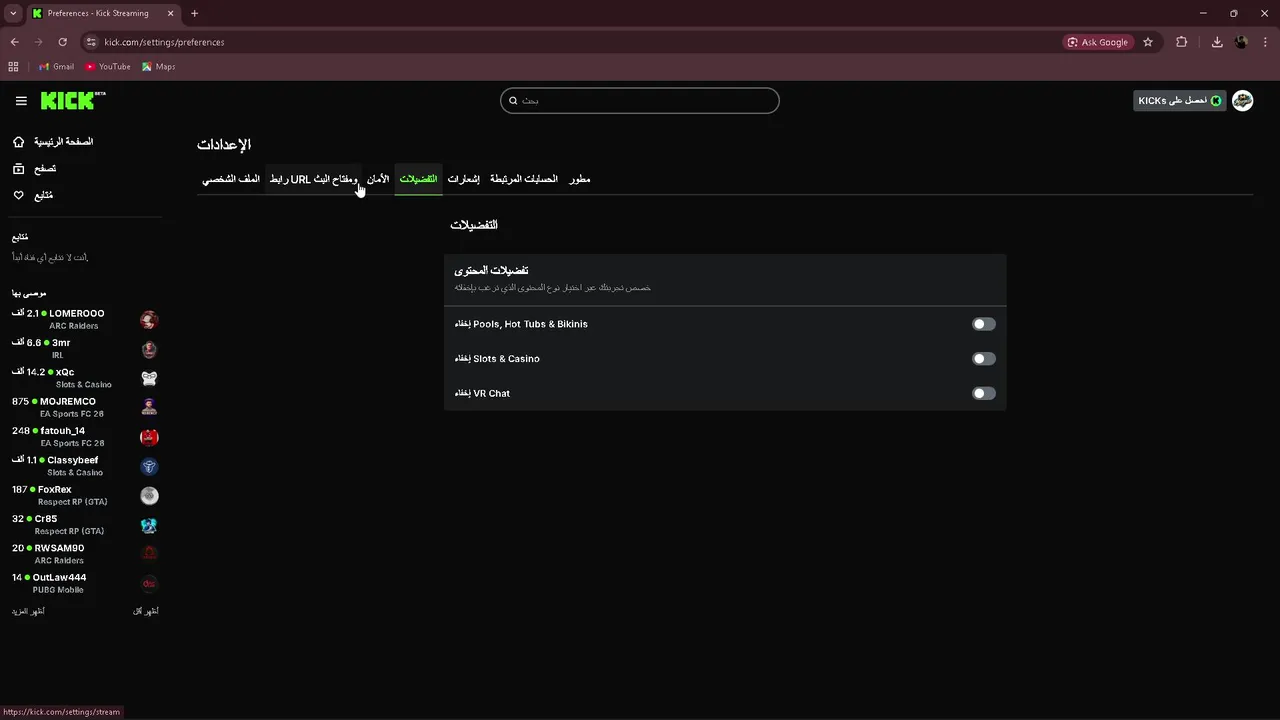The image size is (1280, 720).
Task: Open the الأمان security tab
Action: pos(378,179)
